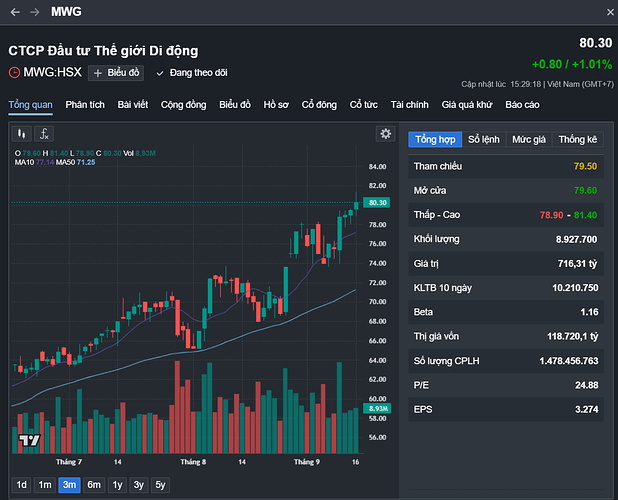Toggle the Đang theo dõi follow checkmark

coord(160,72)
